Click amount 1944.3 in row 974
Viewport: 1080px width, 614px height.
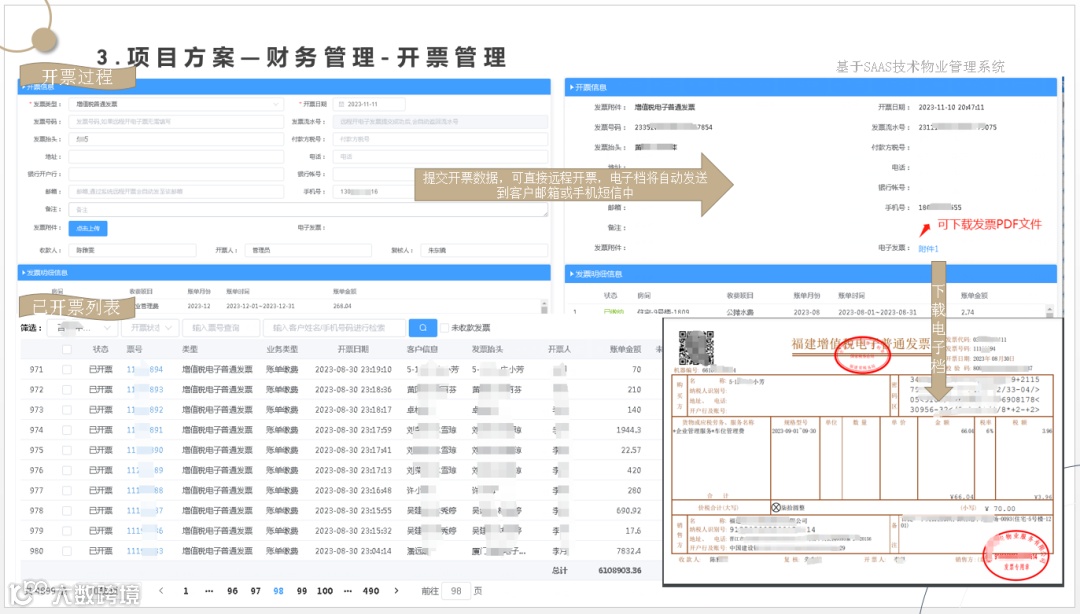(x=628, y=430)
